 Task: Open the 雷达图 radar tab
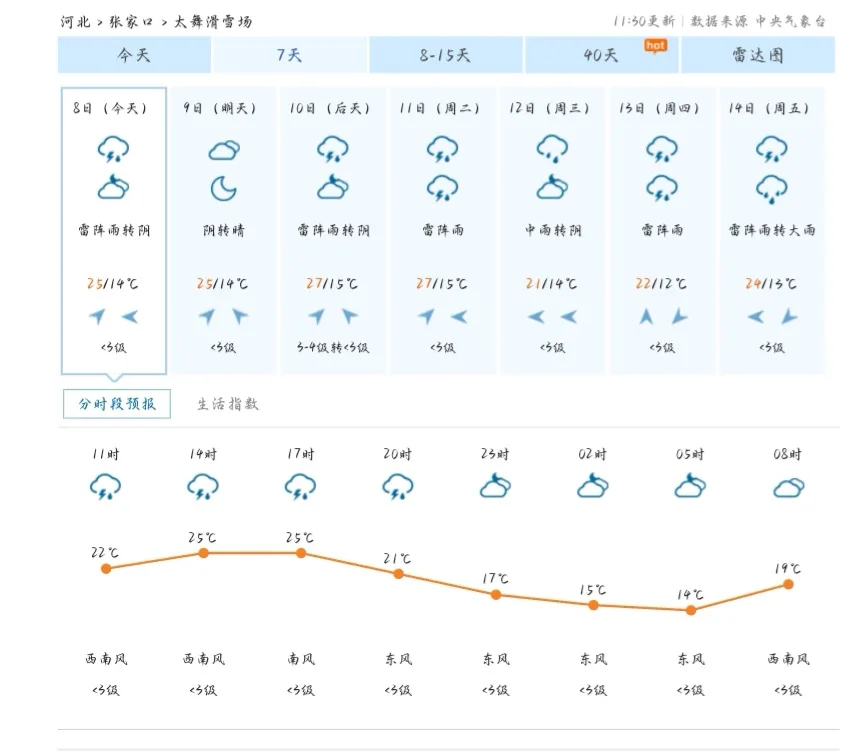tap(758, 54)
